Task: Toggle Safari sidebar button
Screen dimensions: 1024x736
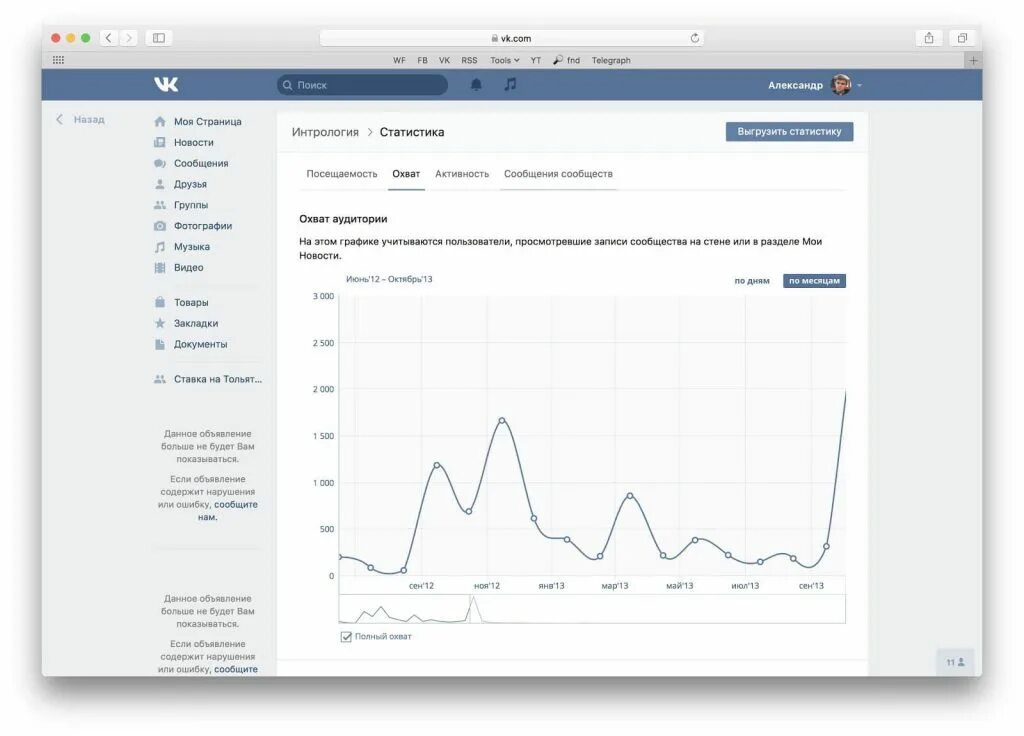Action: click(x=159, y=38)
